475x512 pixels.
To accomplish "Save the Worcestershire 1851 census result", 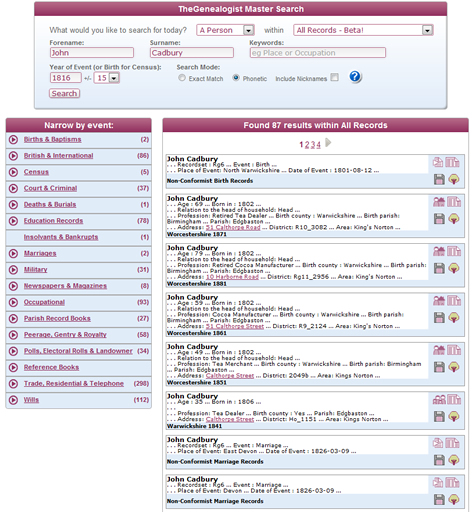I will (439, 367).
